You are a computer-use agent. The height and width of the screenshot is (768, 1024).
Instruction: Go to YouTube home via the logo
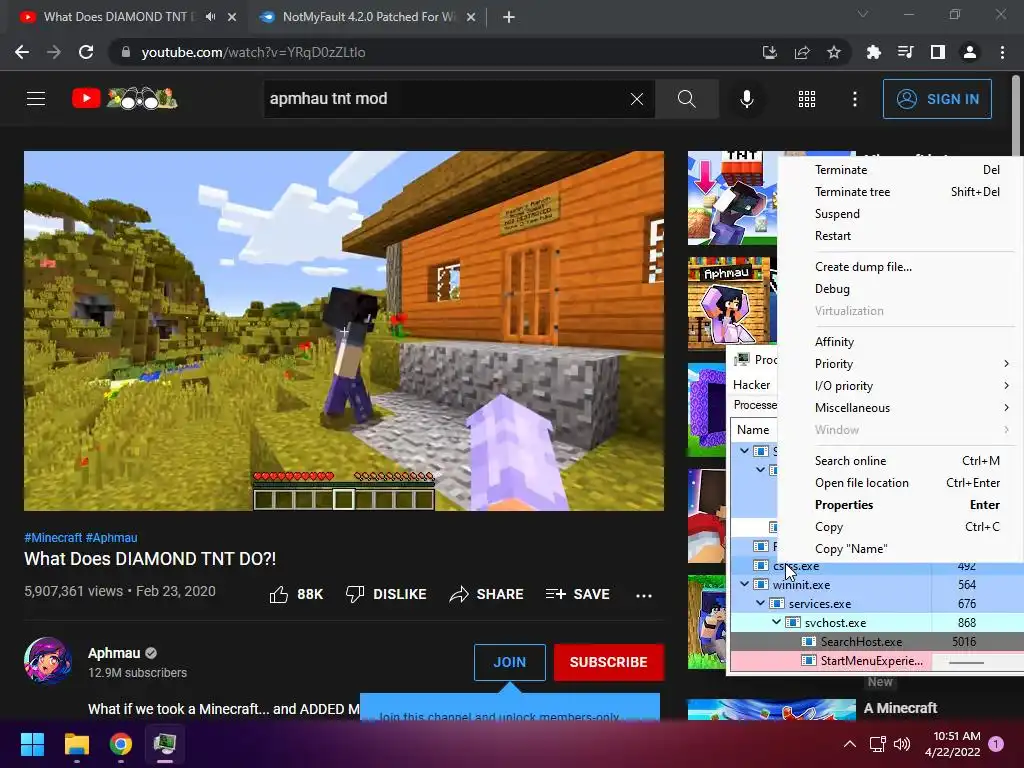(x=125, y=99)
